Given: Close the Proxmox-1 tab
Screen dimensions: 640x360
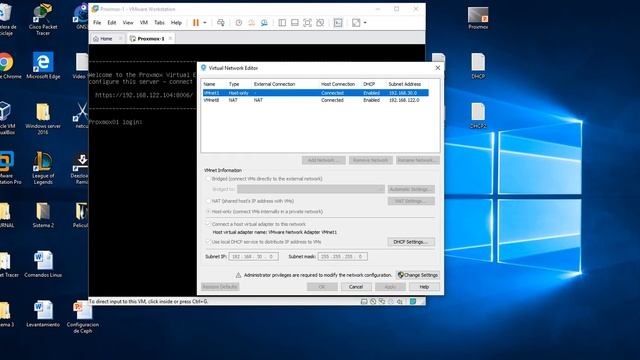Looking at the screenshot, I should click(170, 38).
